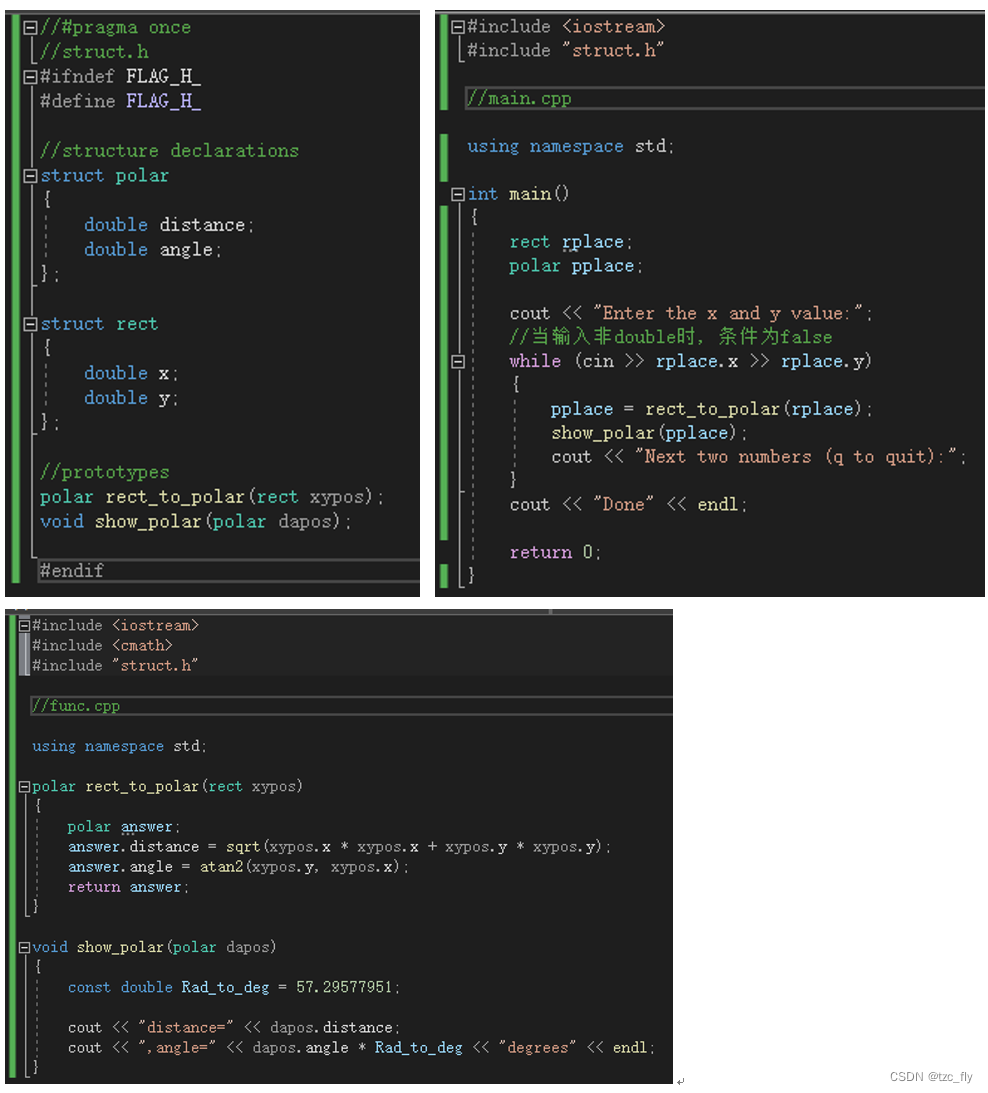Click the '//structure declarations' comment
Image resolution: width=988 pixels, height=1093 pixels.
169,151
